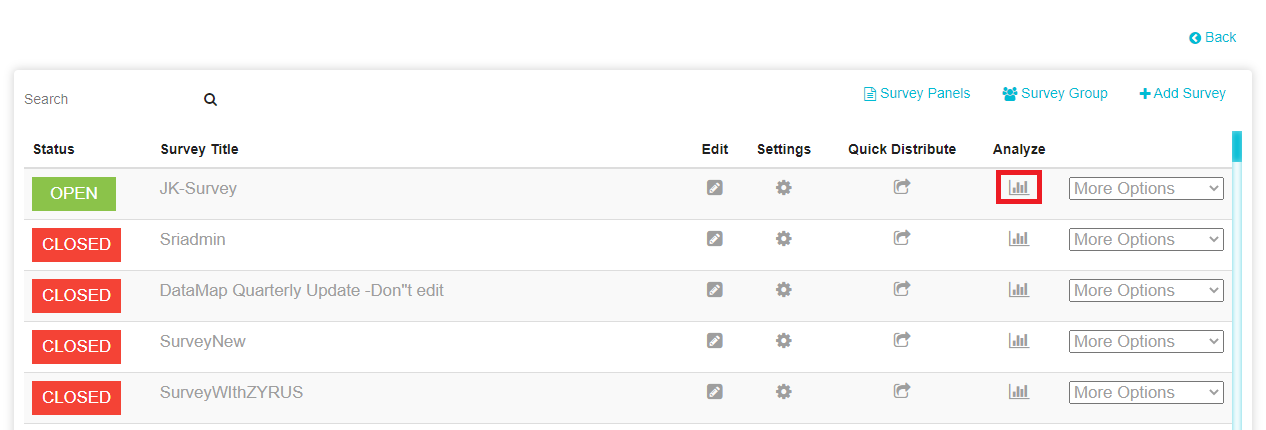Edit the DataMap Quarterly Update survey
This screenshot has width=1266, height=430.
click(x=714, y=289)
